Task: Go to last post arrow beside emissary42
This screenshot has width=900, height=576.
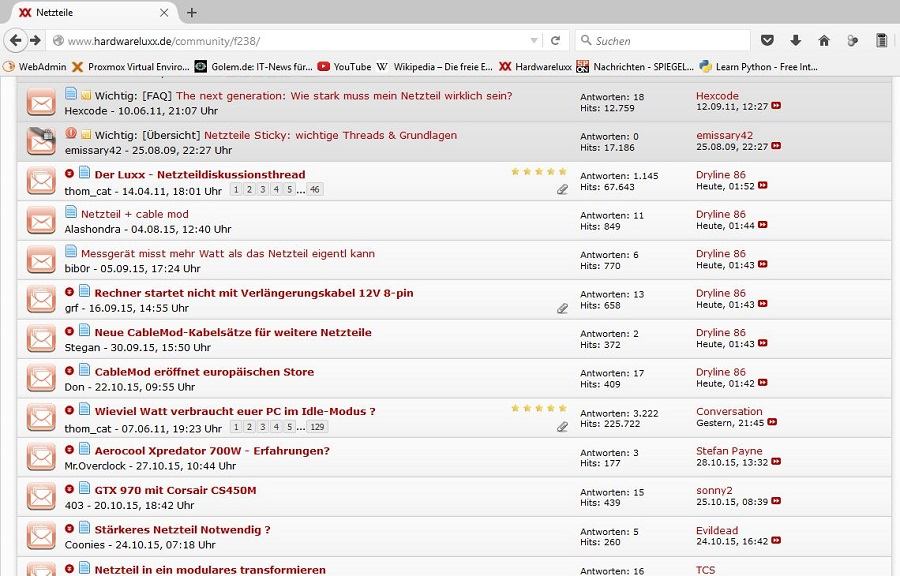Action: click(x=776, y=146)
